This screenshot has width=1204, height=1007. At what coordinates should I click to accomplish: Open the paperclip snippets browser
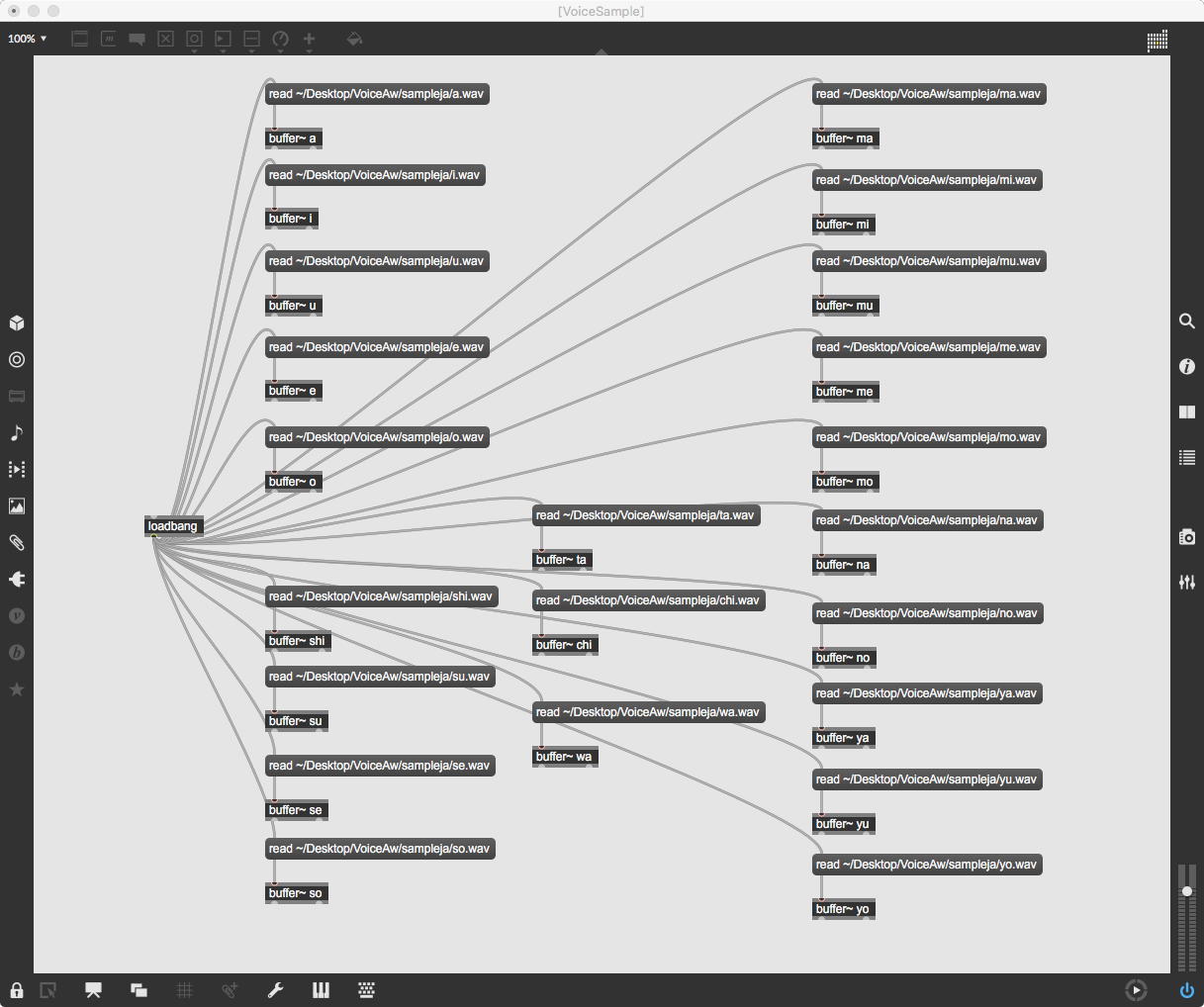[x=17, y=543]
